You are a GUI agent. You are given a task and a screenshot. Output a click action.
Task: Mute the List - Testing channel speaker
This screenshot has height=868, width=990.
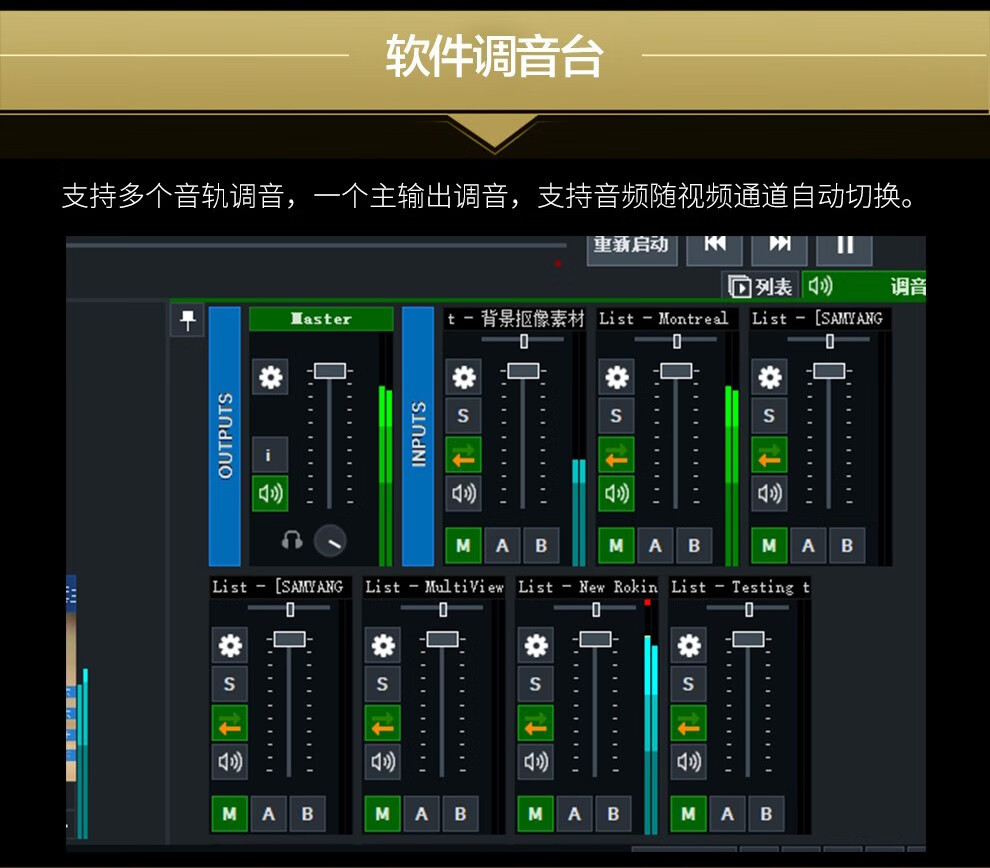point(688,762)
